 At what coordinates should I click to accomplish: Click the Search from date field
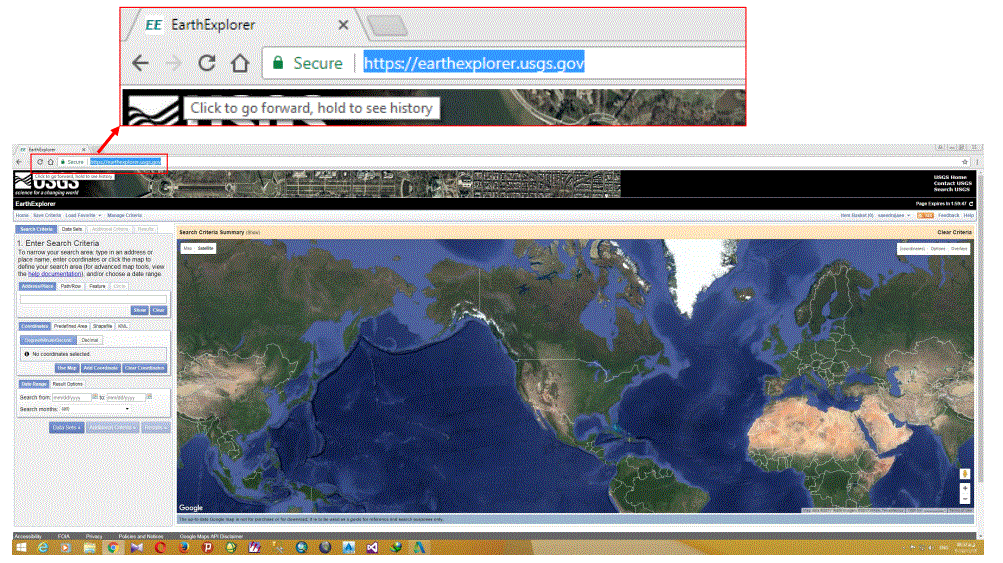(x=72, y=397)
